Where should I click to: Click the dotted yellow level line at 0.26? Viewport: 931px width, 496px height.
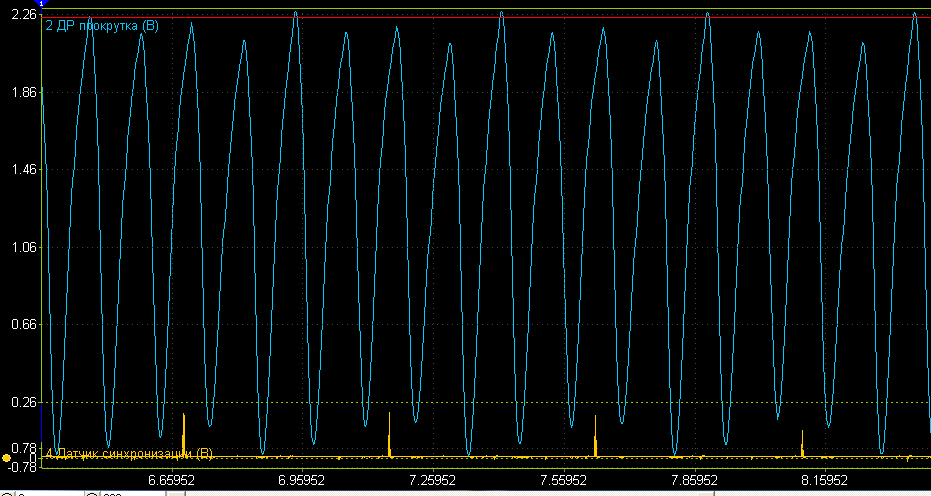[x=486, y=403]
